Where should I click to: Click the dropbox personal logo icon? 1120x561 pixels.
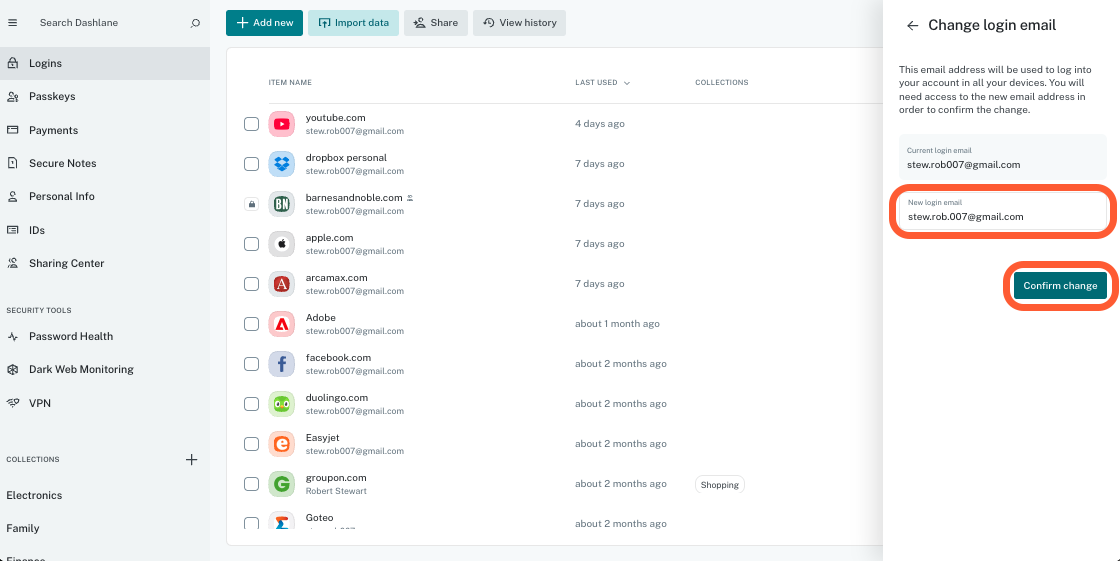coord(281,164)
